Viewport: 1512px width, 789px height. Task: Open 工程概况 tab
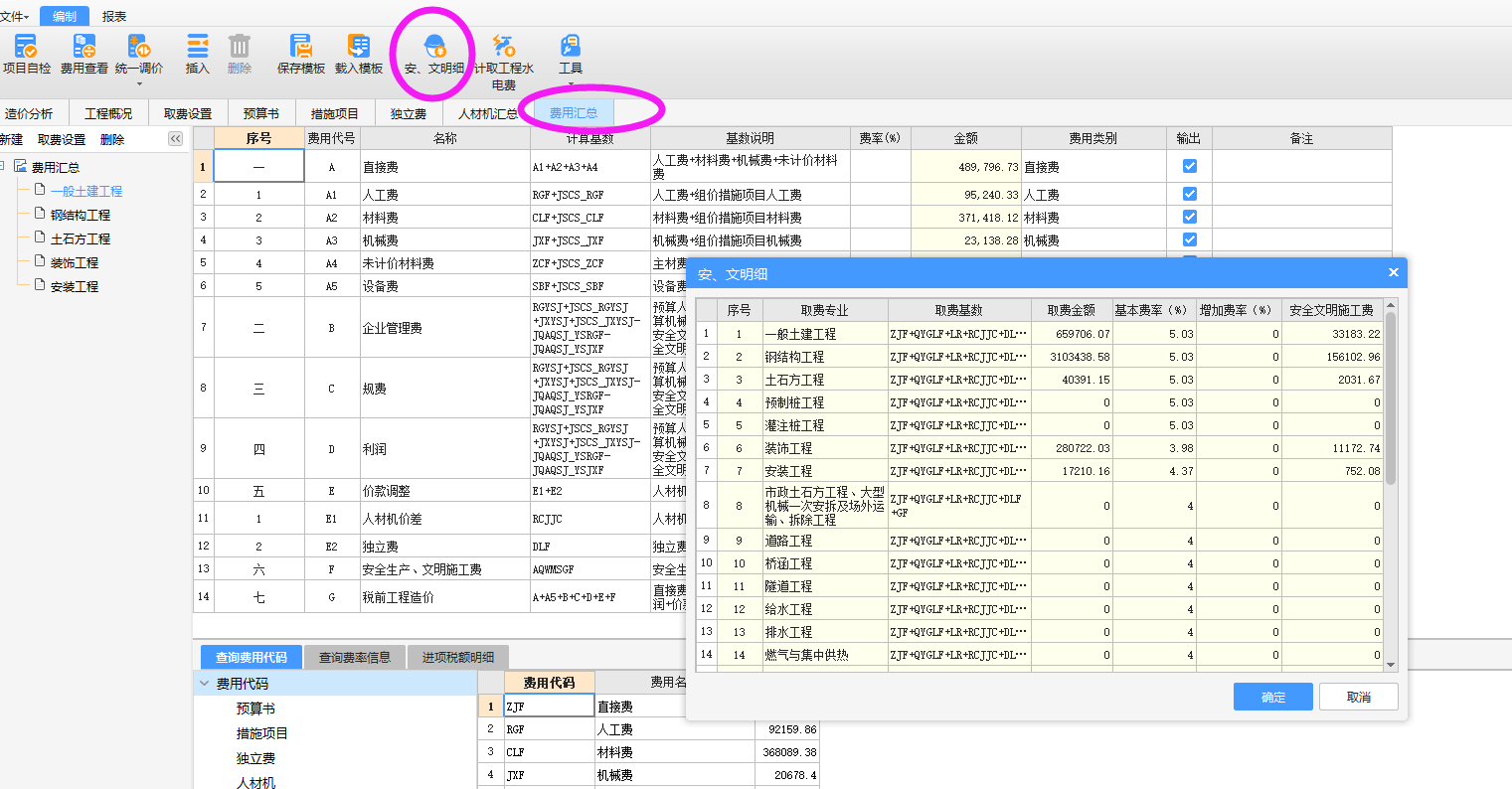[108, 114]
